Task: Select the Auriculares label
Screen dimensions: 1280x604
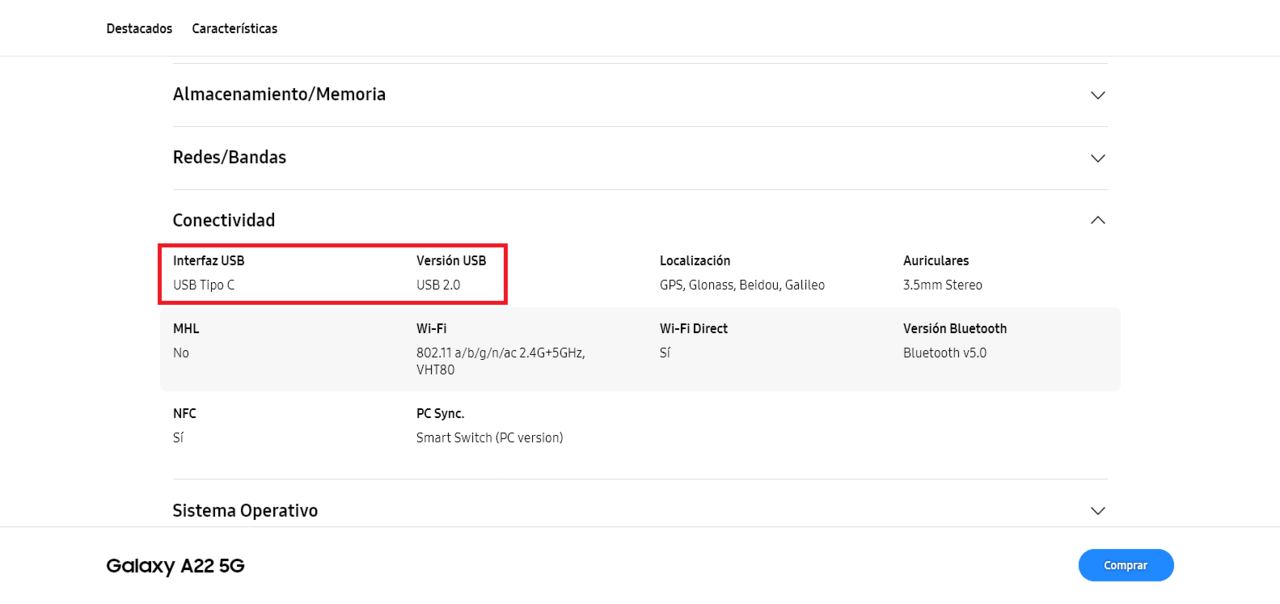Action: (936, 261)
